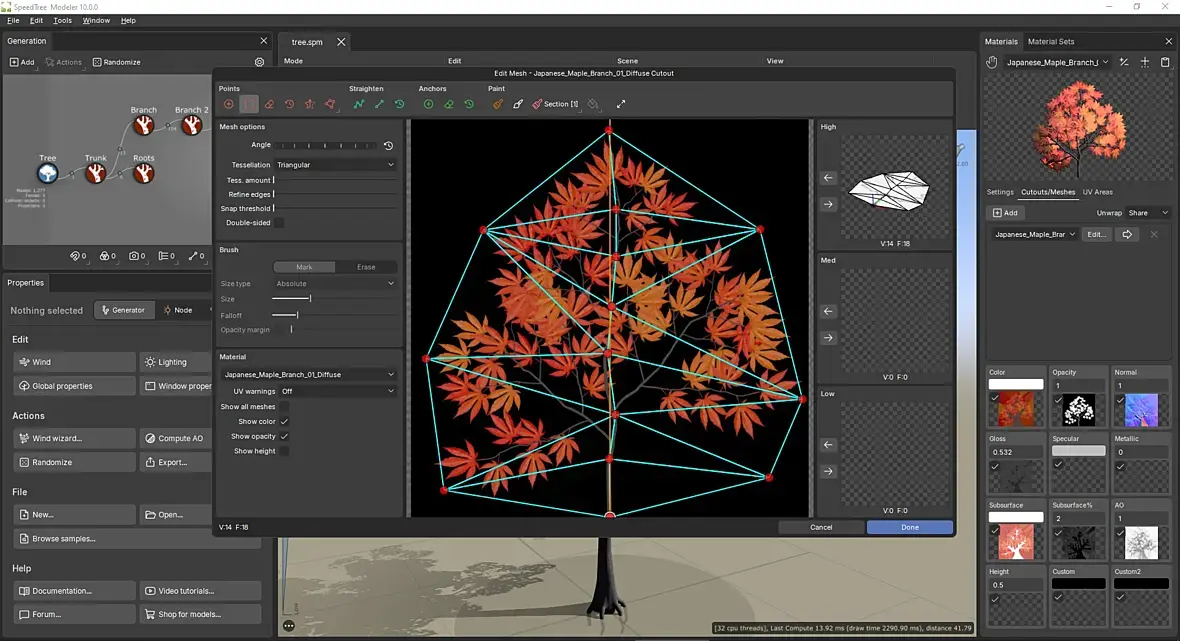The image size is (1180, 641).
Task: Select the red eraser tool under Points
Action: pos(269,104)
